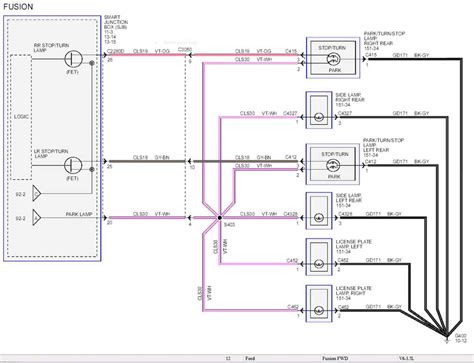Click the RR STOP/TURN LAMP FET transistor symbol
474x363 pixels.
[x=73, y=59]
